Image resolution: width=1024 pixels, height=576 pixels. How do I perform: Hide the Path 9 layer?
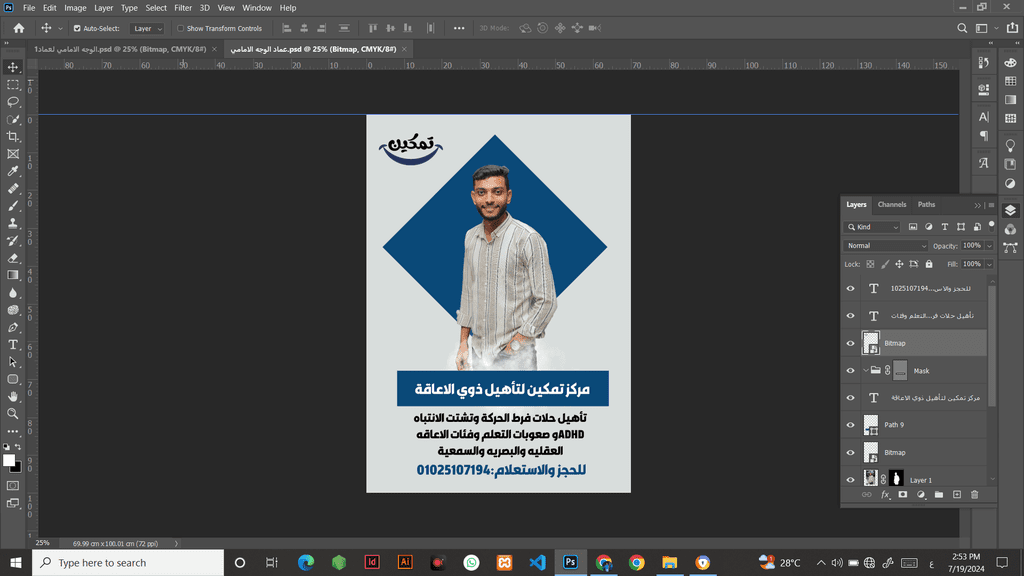click(850, 425)
